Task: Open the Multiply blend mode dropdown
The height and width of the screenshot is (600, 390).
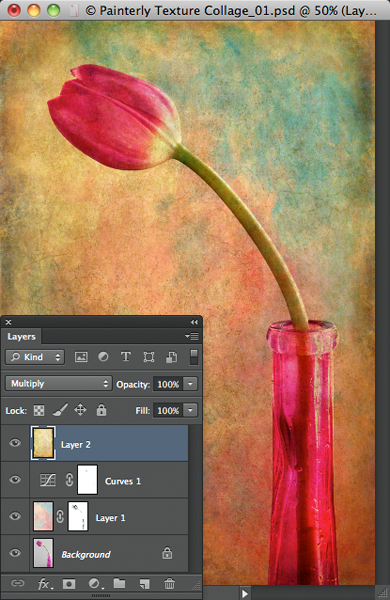Action: point(59,383)
